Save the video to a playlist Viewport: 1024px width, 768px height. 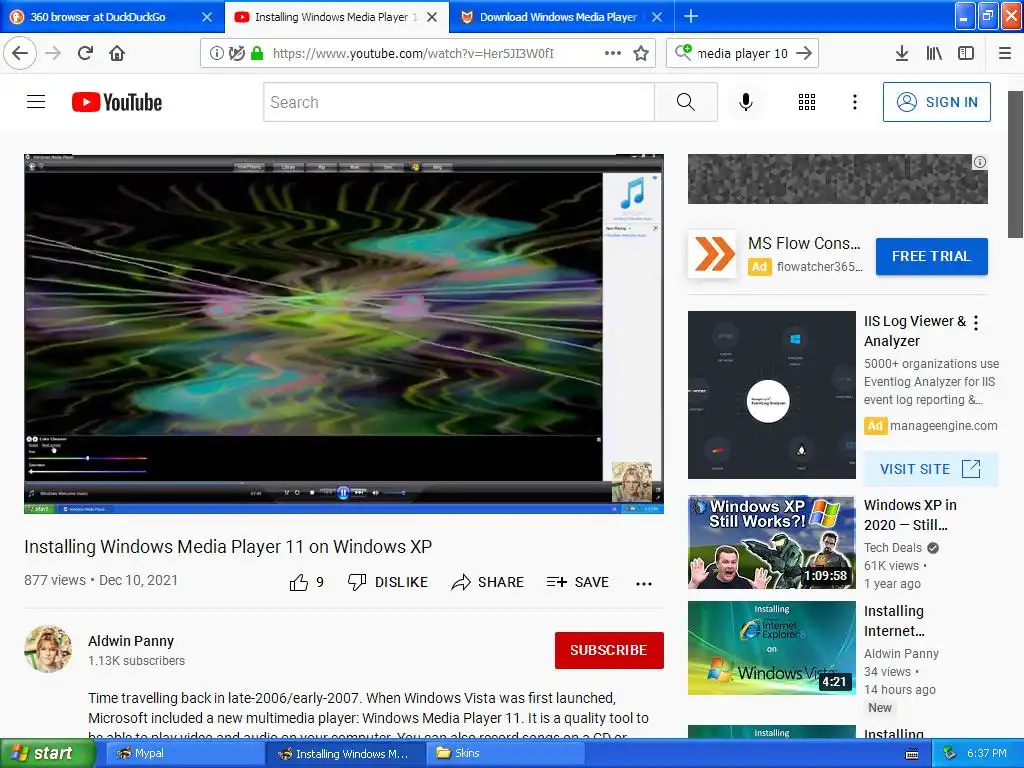coord(578,582)
